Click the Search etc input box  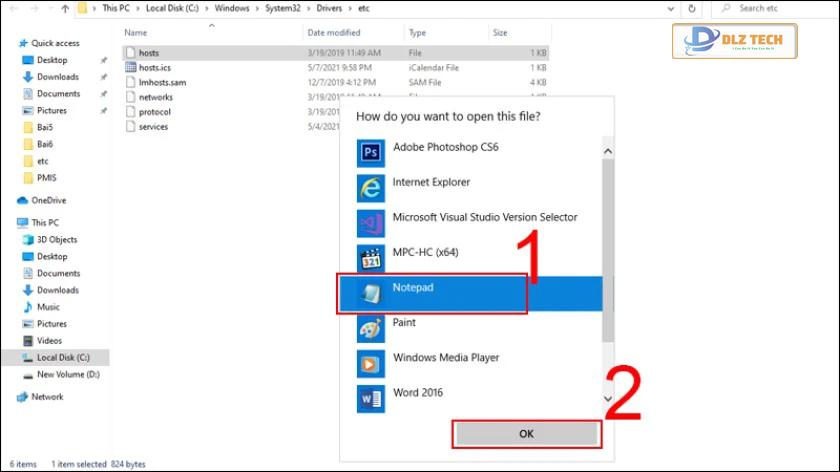pyautogui.click(x=775, y=9)
